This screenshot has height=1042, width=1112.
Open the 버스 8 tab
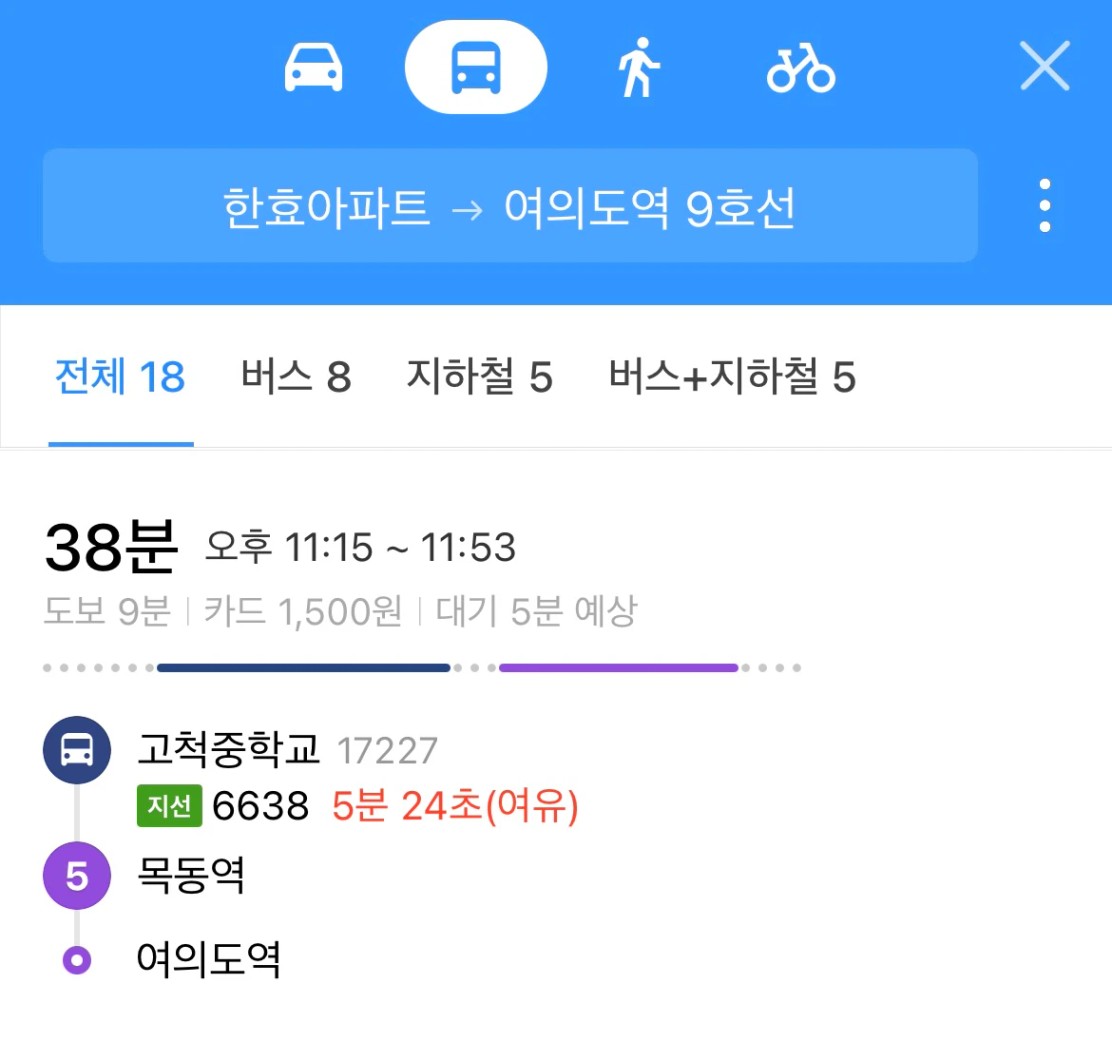[296, 376]
